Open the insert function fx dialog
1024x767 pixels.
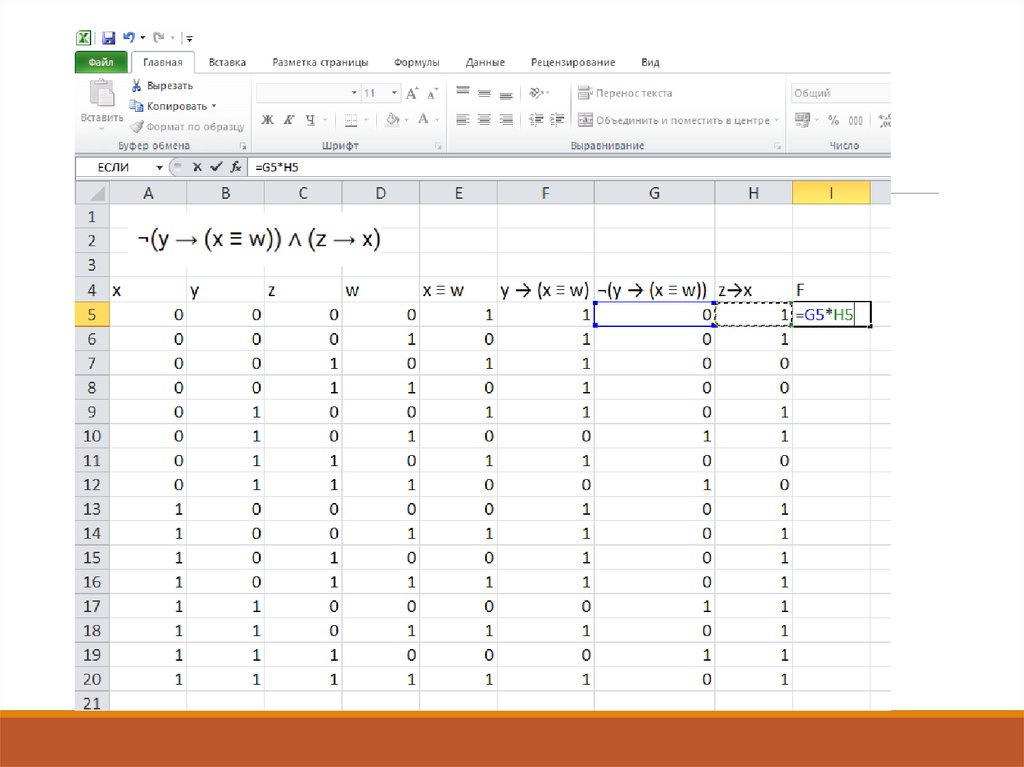(236, 167)
